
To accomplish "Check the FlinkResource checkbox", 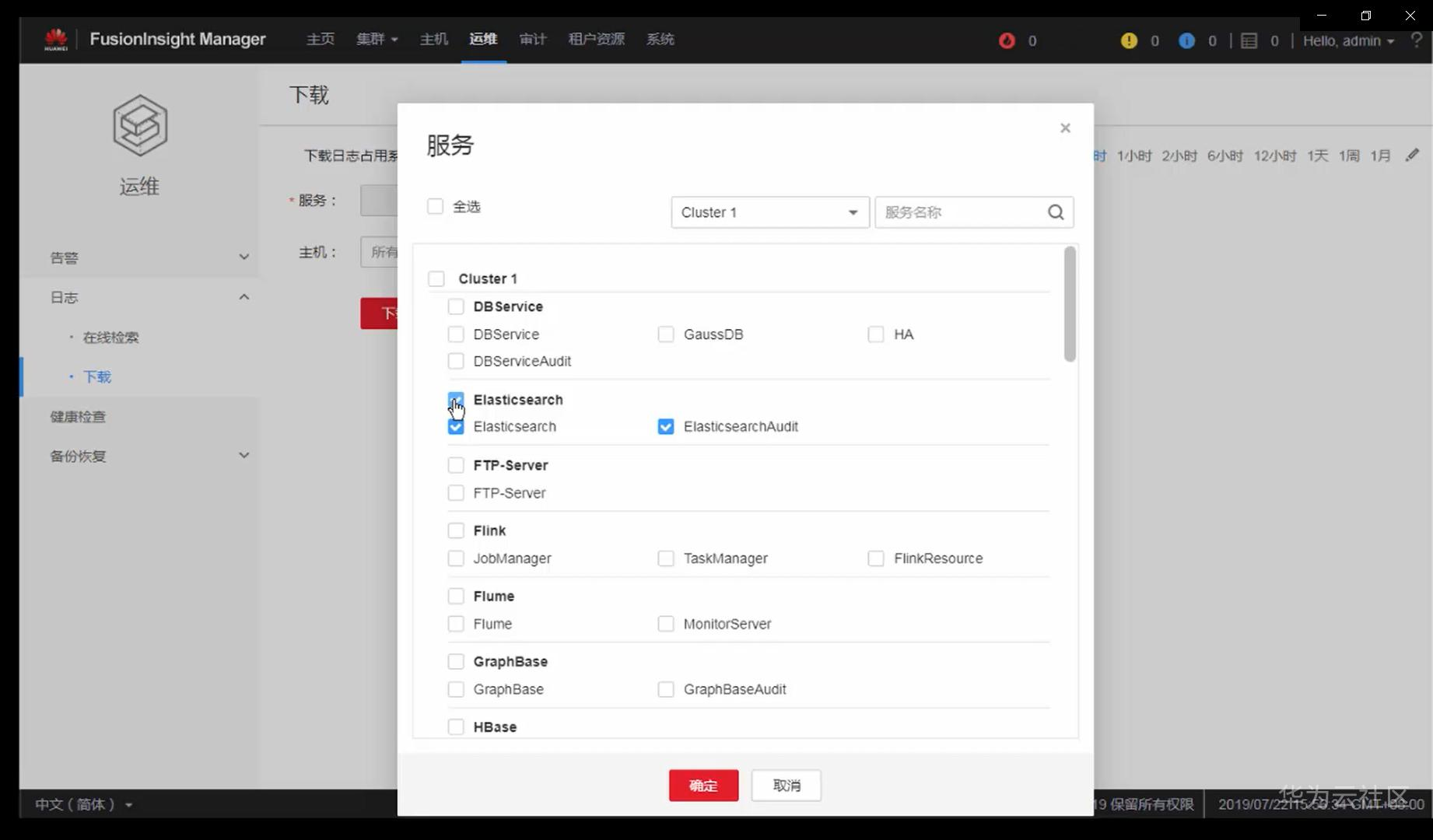I will (x=876, y=558).
